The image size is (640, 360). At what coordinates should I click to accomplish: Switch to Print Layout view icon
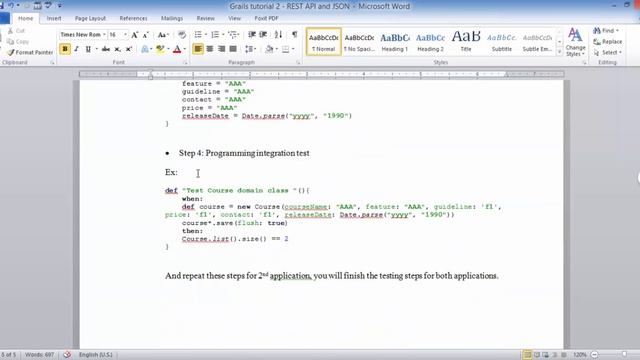point(527,355)
